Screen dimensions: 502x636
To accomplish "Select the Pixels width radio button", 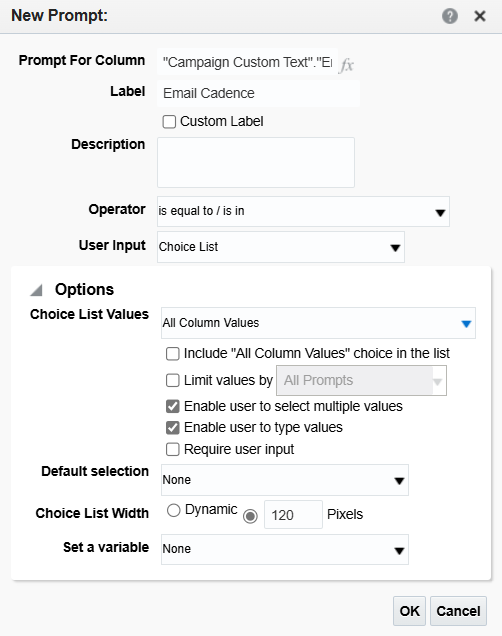I will [x=250, y=516].
